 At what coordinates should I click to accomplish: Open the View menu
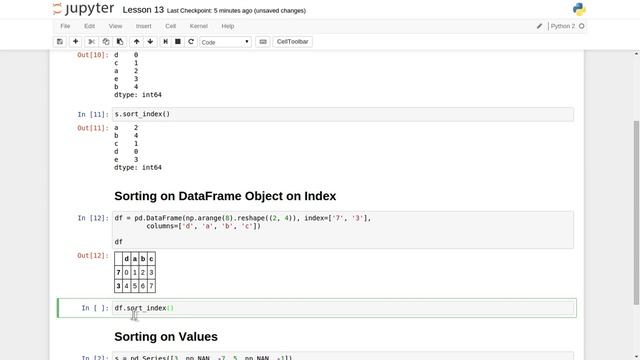(x=116, y=26)
